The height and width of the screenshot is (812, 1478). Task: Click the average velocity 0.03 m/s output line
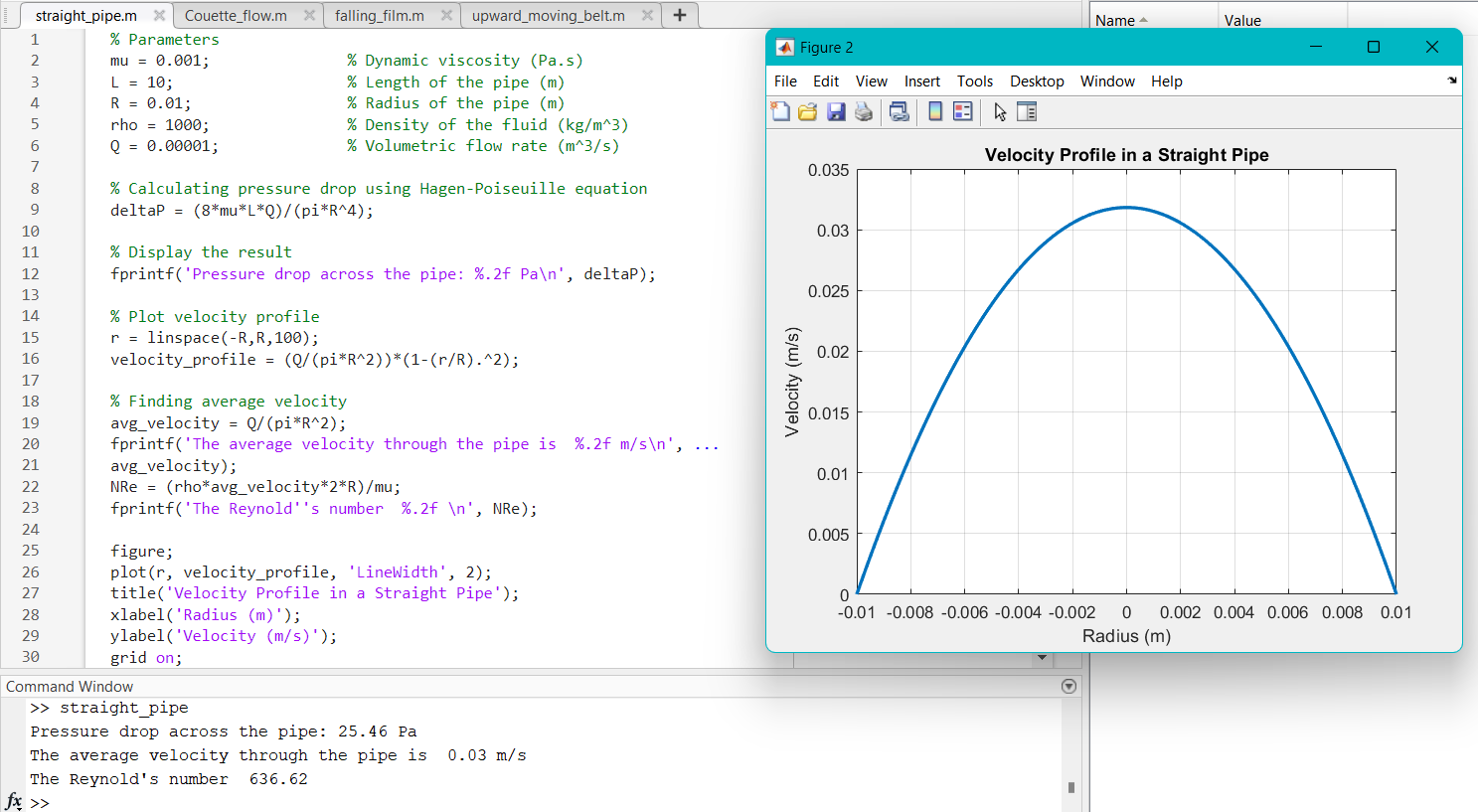(x=278, y=755)
